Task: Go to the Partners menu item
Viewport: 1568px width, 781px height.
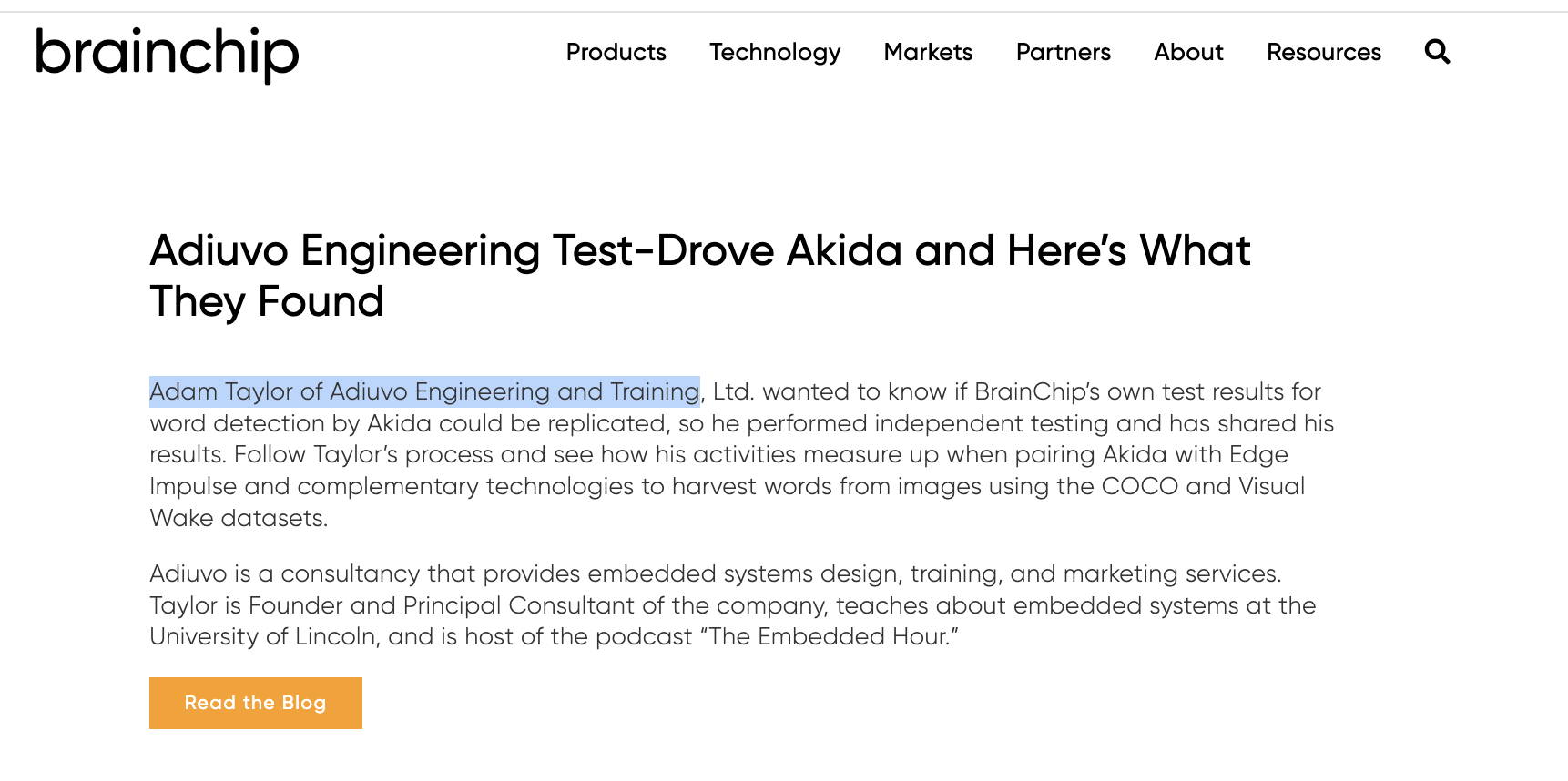Action: [1063, 52]
